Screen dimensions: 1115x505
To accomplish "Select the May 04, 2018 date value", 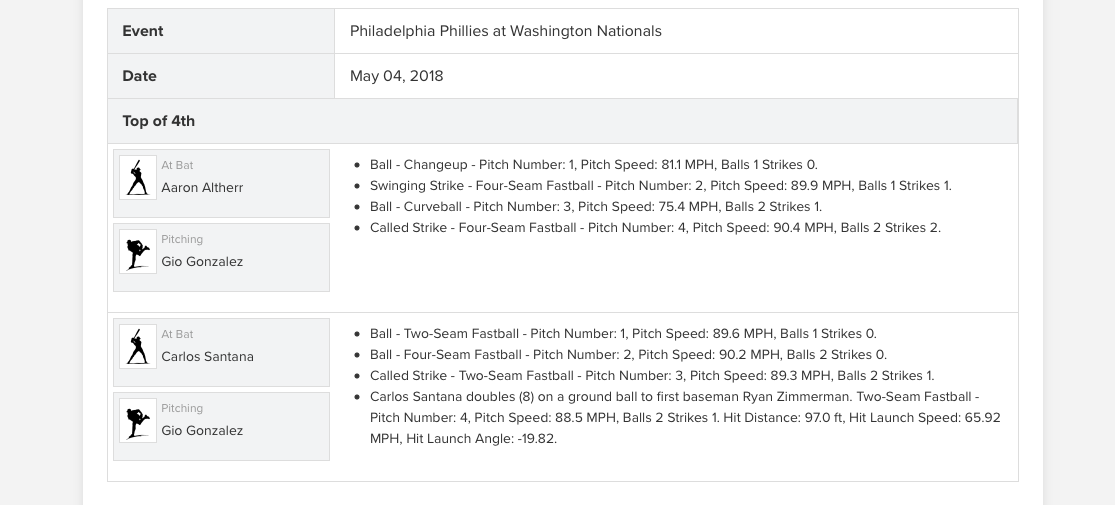I will [396, 76].
